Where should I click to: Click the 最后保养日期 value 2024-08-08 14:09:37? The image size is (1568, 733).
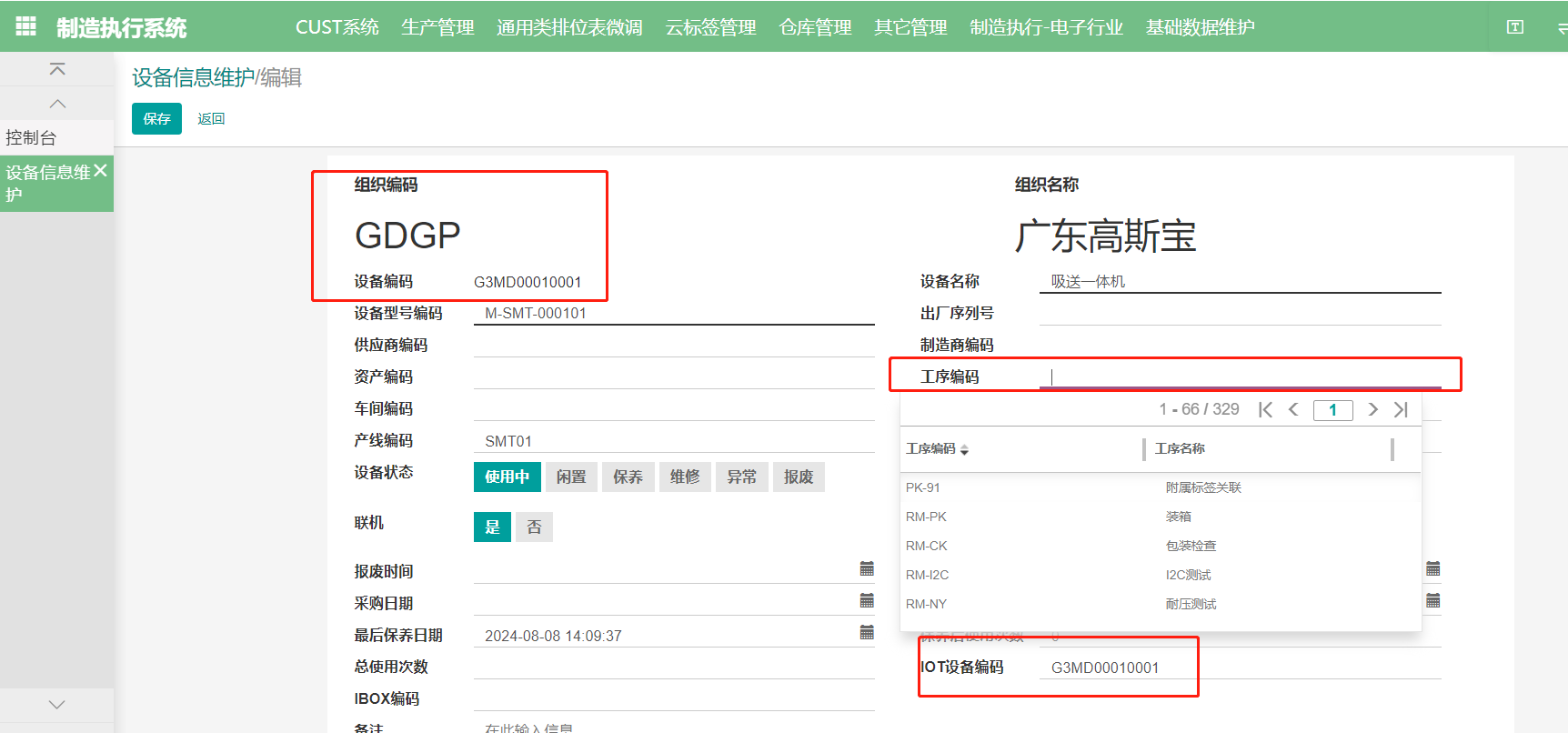553,636
